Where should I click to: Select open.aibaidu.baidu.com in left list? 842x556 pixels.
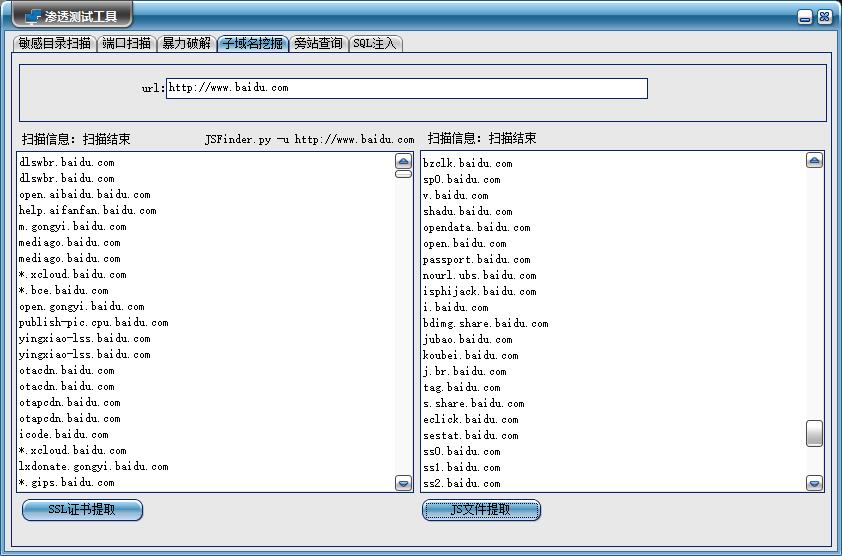85,194
